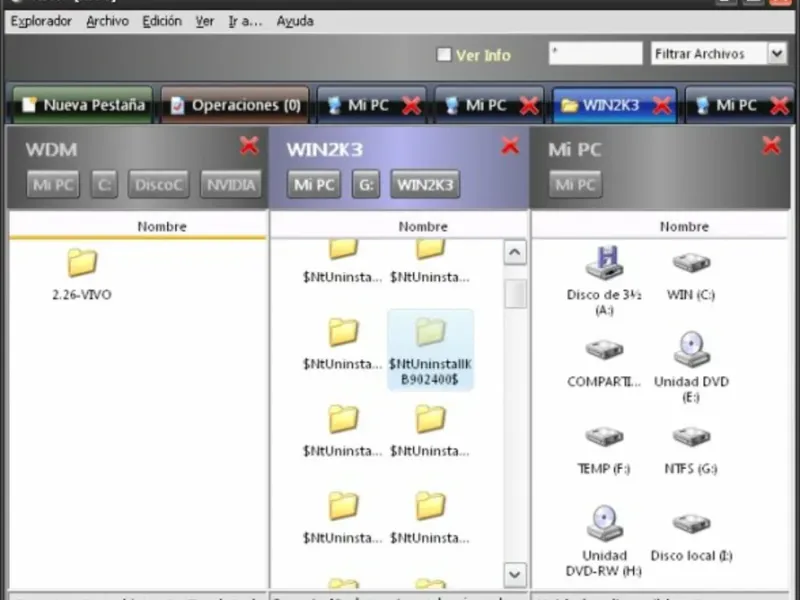This screenshot has width=800, height=600.
Task: Click the WIN2K3 panel scroll up arrow
Action: click(515, 253)
